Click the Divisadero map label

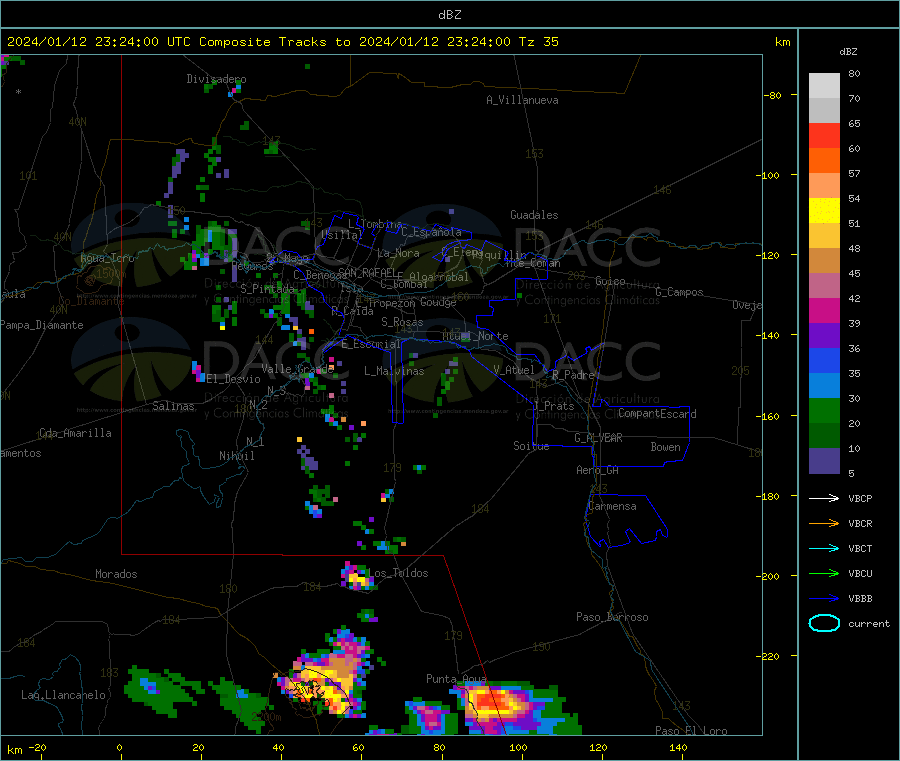click(216, 79)
